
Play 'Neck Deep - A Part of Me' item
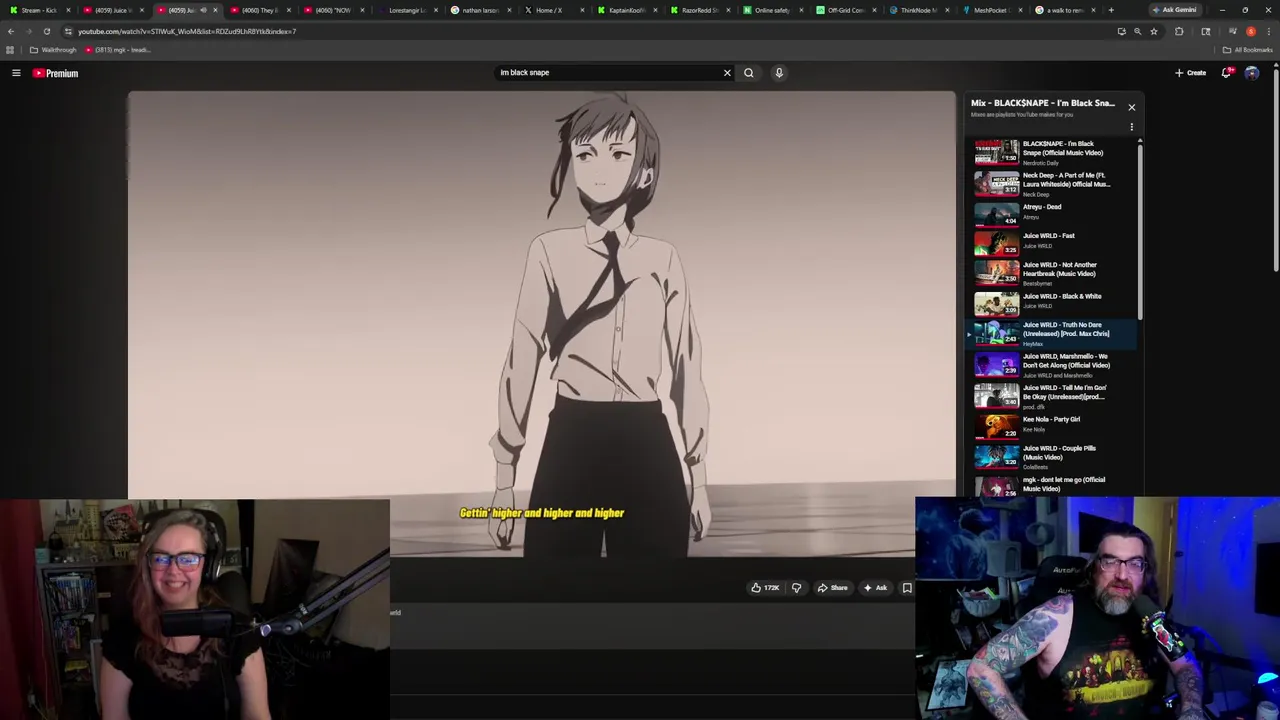(1052, 184)
